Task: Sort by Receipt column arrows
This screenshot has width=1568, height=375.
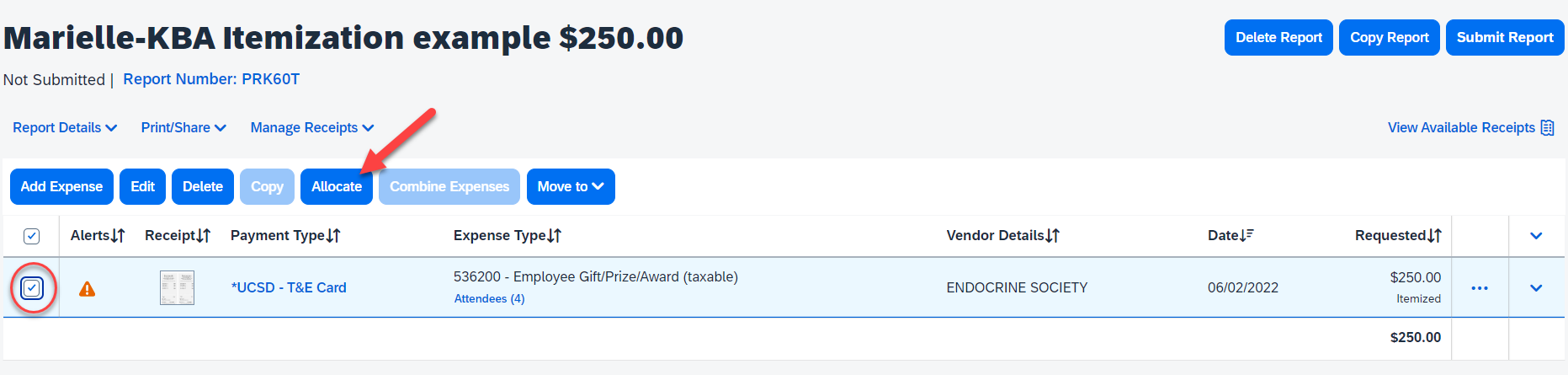Action: (x=203, y=236)
